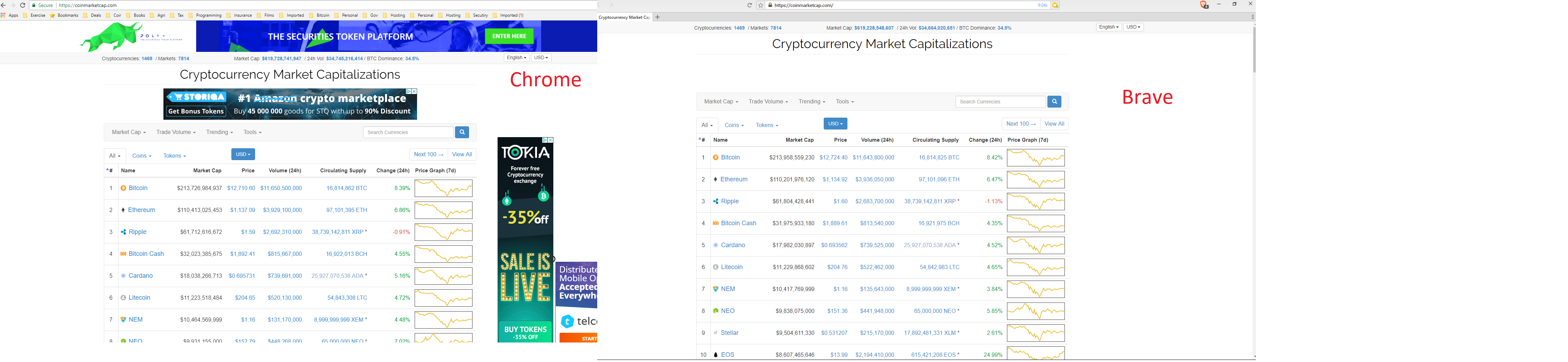Go to Next 100 in Brave
Image resolution: width=1568 pixels, height=362 pixels.
pyautogui.click(x=1021, y=124)
